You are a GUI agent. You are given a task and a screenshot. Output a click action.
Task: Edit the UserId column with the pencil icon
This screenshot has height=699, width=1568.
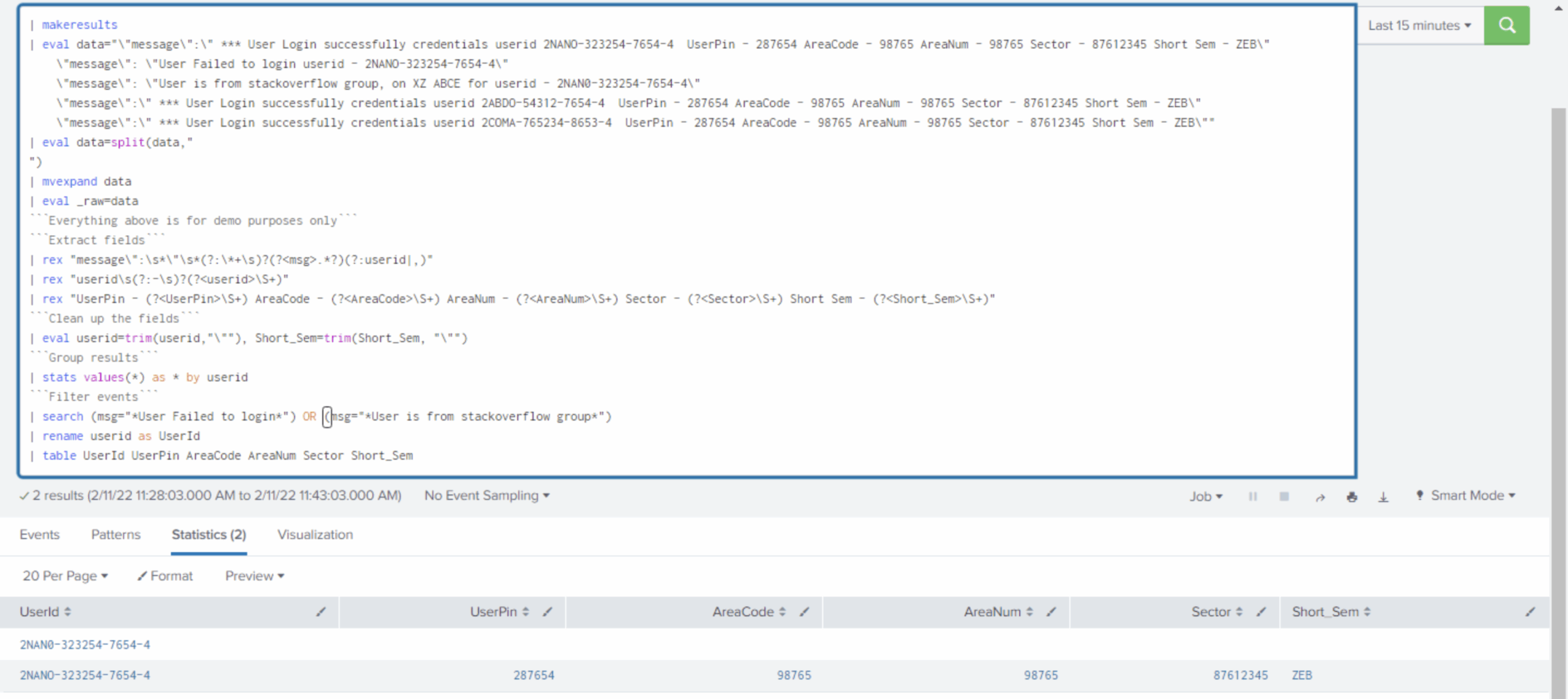tap(321, 611)
